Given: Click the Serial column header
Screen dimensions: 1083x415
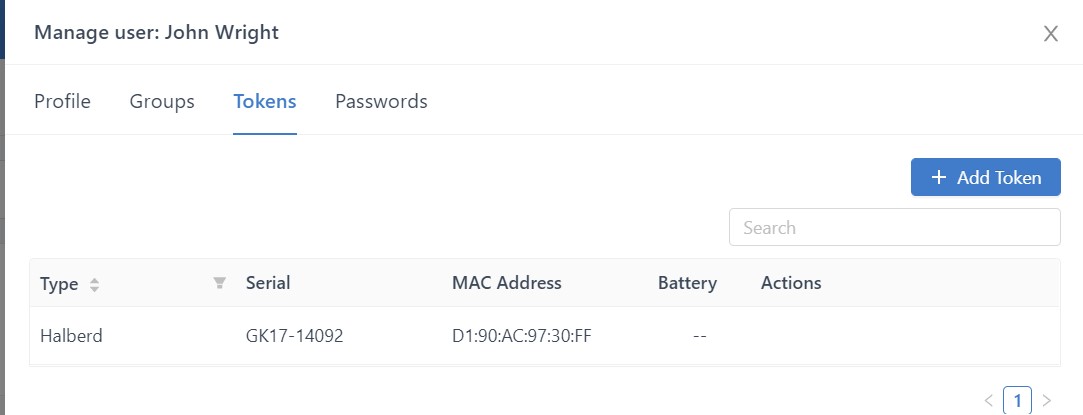Looking at the screenshot, I should [268, 283].
